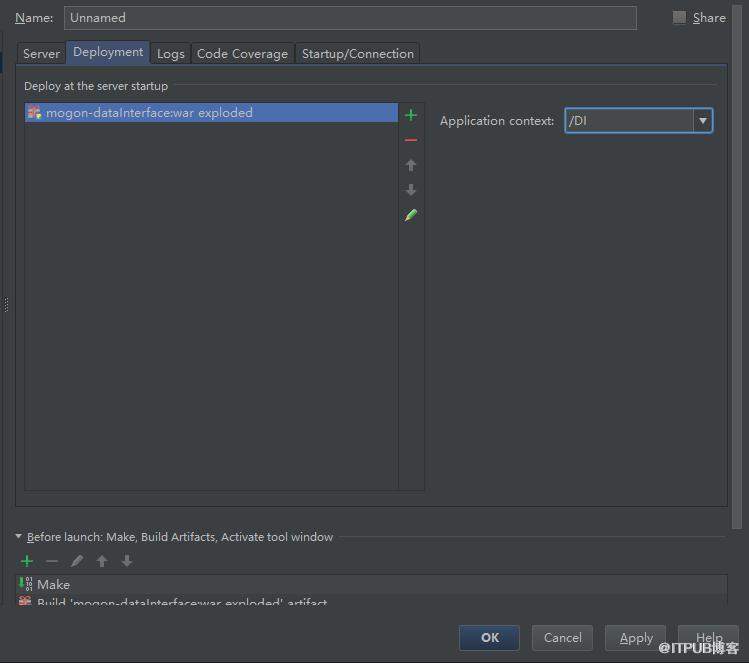Edit Before launch task pencil icon

pyautogui.click(x=77, y=561)
